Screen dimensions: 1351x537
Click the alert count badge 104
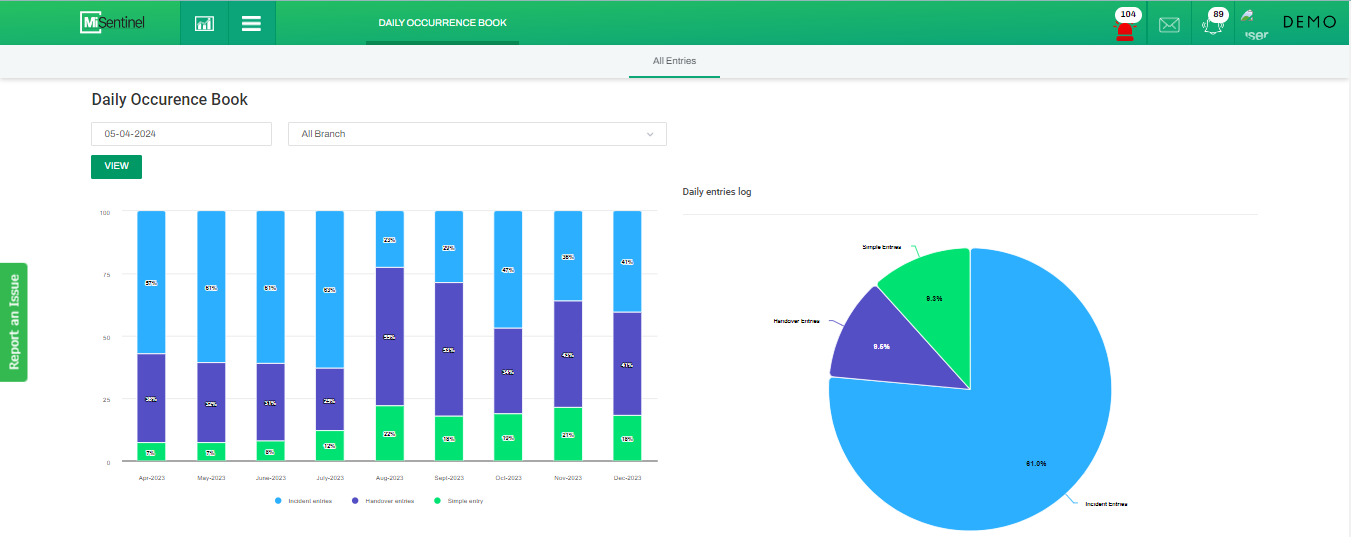click(1128, 14)
